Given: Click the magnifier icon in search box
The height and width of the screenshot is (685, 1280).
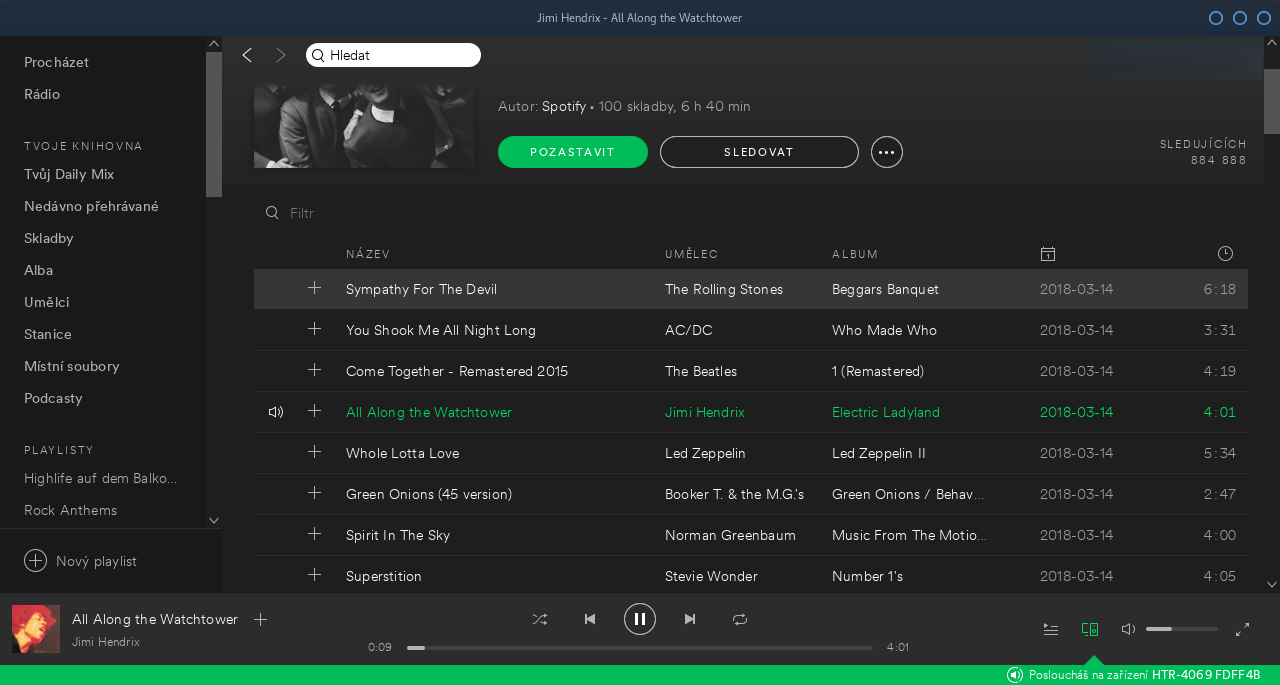Looking at the screenshot, I should pos(318,56).
